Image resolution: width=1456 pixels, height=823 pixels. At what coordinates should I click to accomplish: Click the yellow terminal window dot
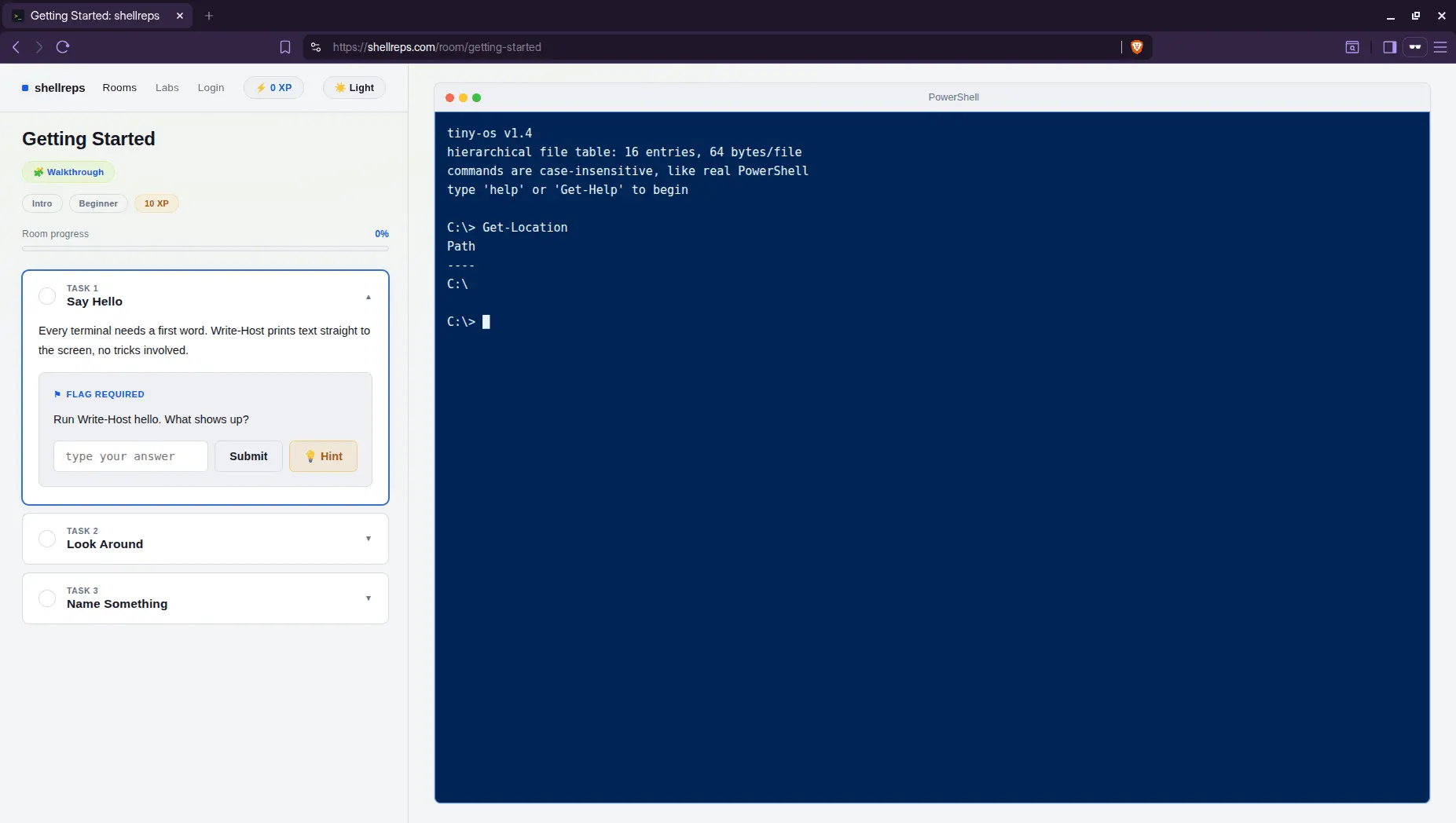point(463,97)
